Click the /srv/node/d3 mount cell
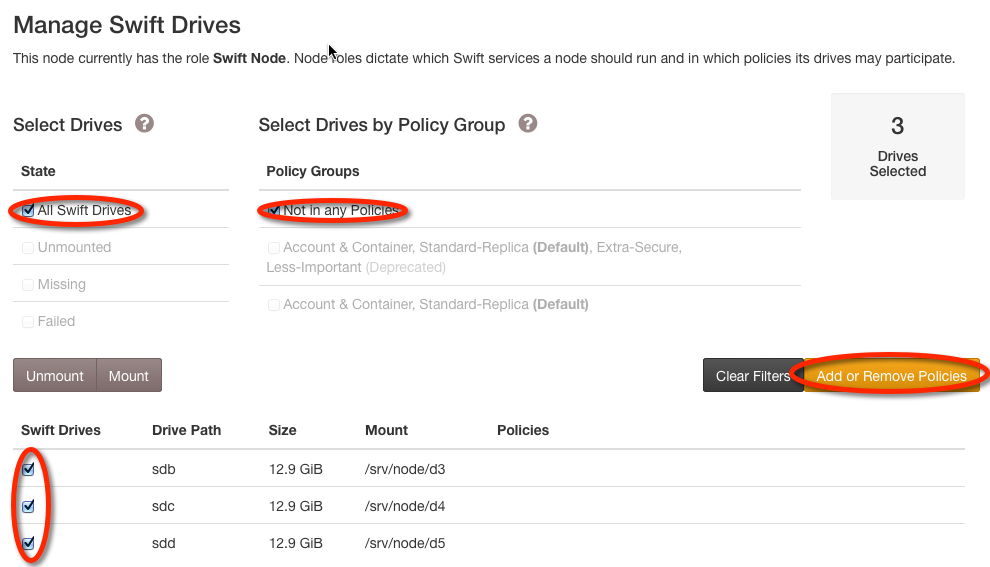 click(x=405, y=469)
